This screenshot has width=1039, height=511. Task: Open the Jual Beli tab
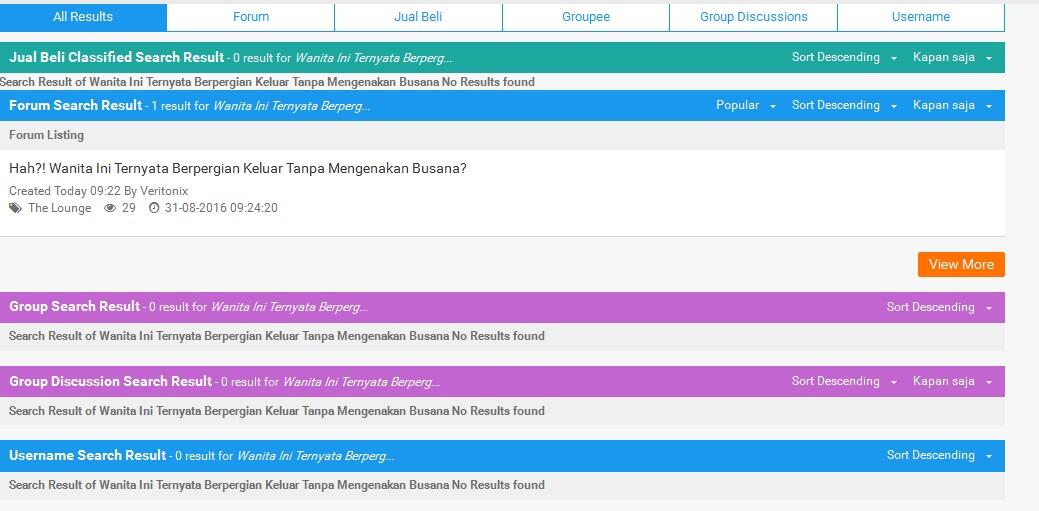(x=418, y=17)
